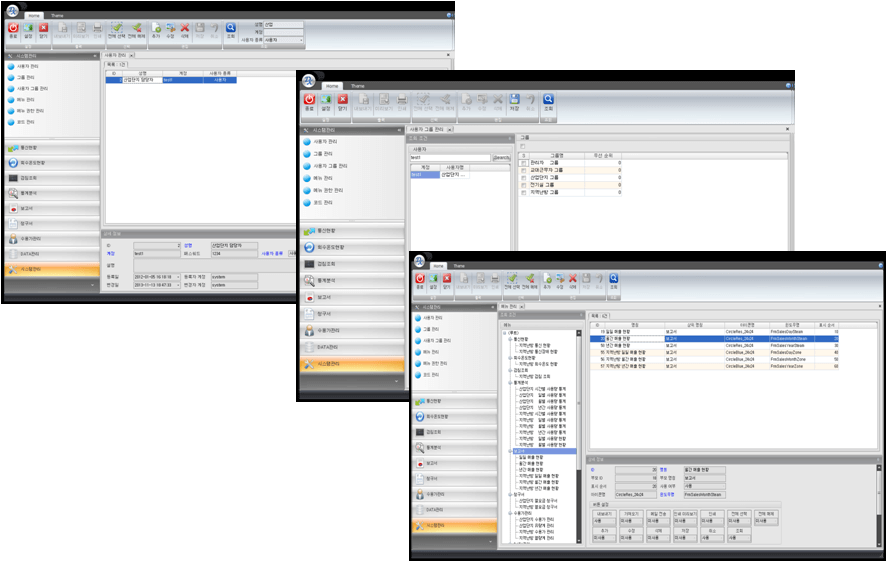Image resolution: width=887 pixels, height=562 pixels.
Task: Tick the 지역난방 그룹 checkbox
Action: [x=523, y=192]
